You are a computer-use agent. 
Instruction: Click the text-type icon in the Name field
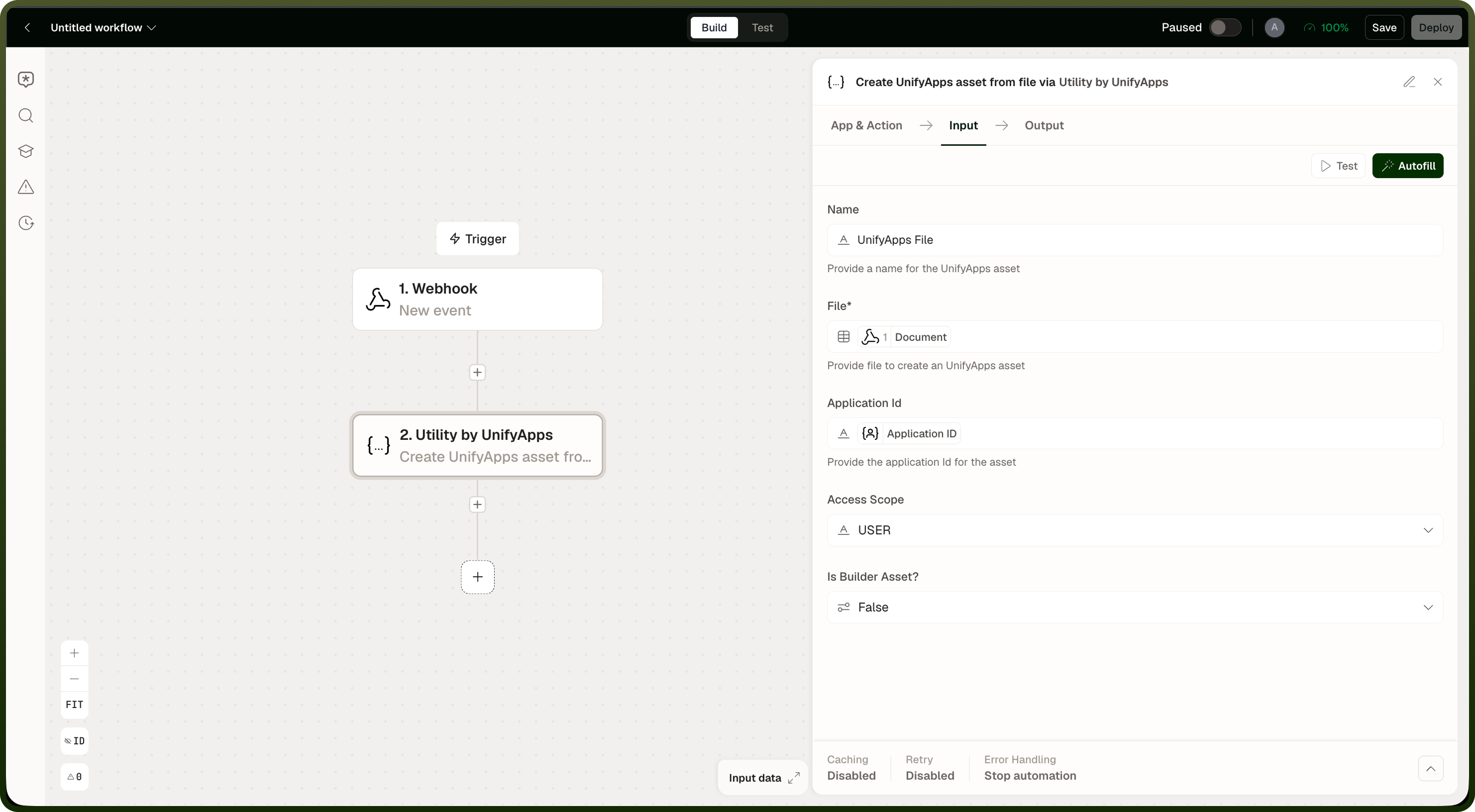coord(843,240)
